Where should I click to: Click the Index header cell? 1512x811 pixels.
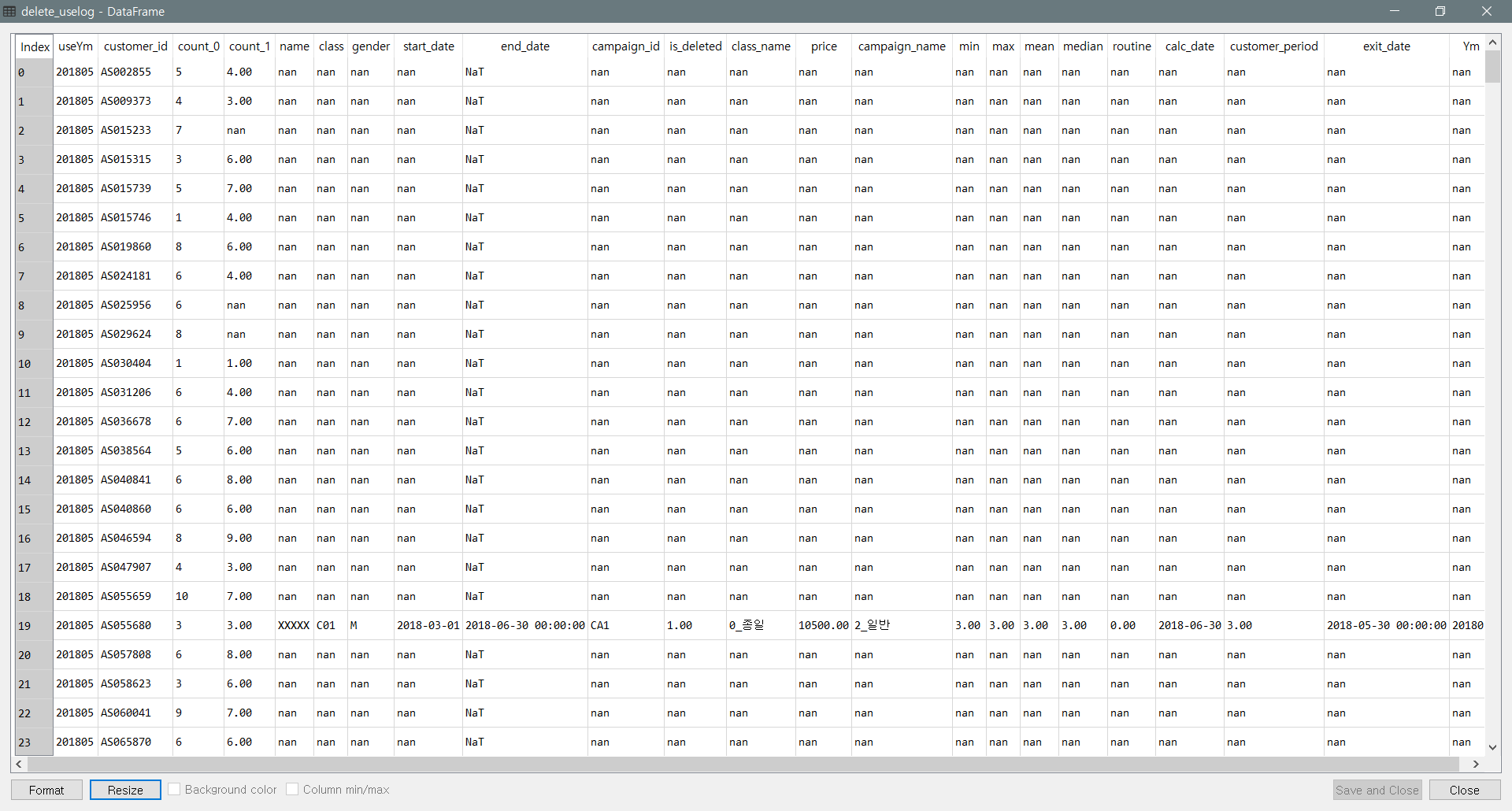[x=35, y=46]
